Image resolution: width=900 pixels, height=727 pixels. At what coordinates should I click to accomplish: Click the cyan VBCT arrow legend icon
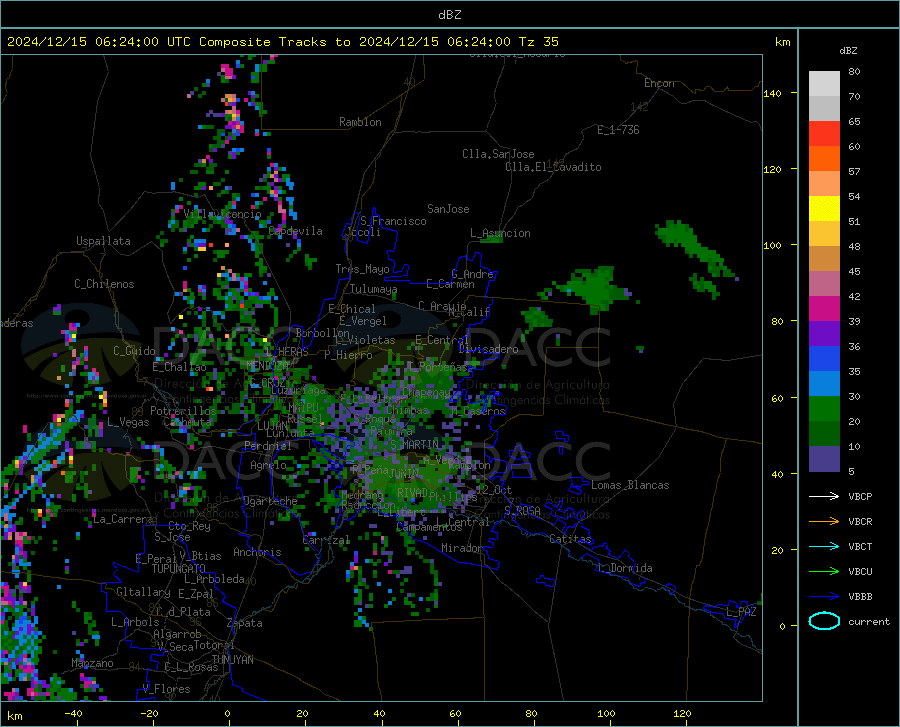tap(824, 546)
